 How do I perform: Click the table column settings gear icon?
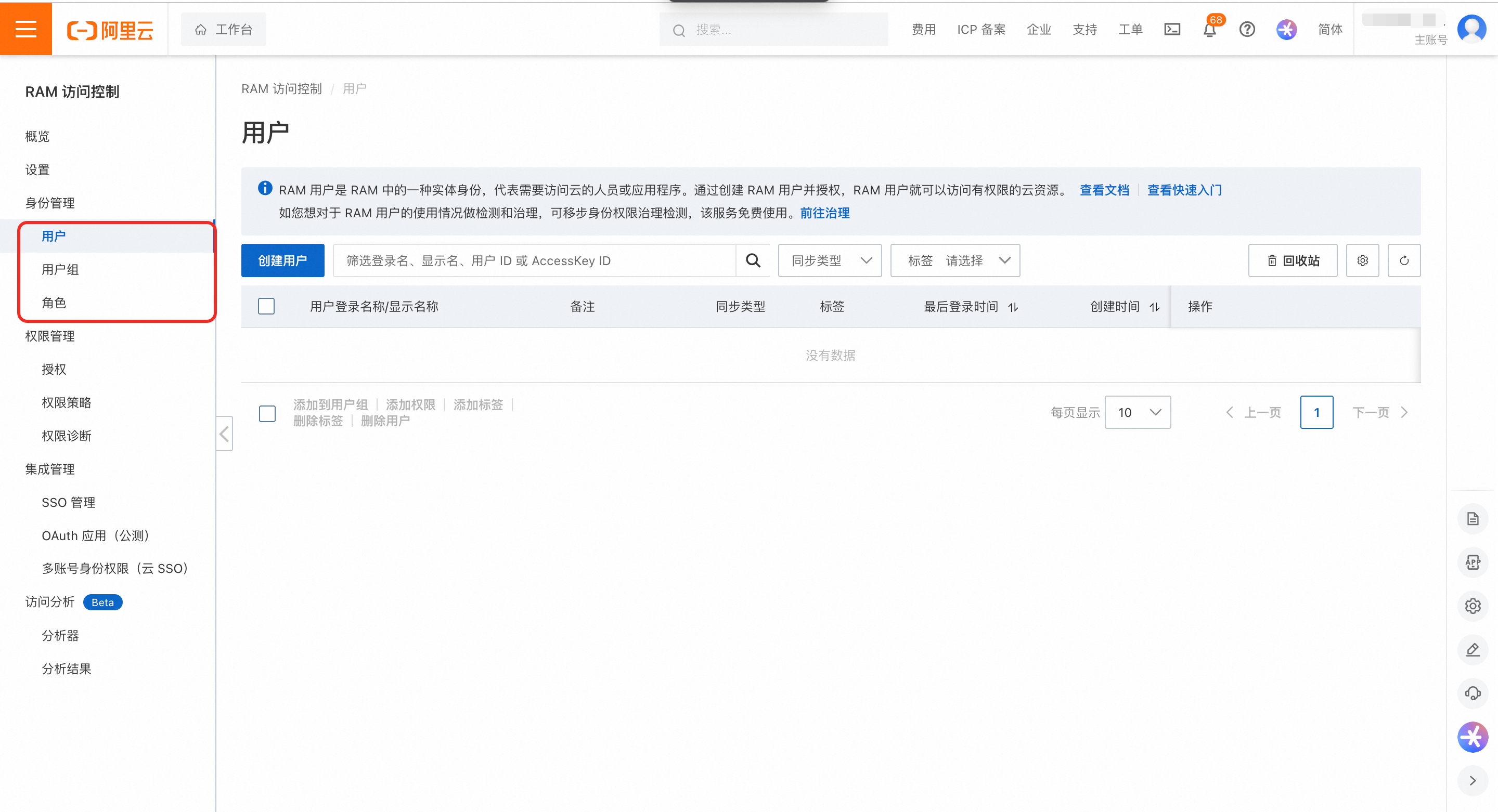1362,260
